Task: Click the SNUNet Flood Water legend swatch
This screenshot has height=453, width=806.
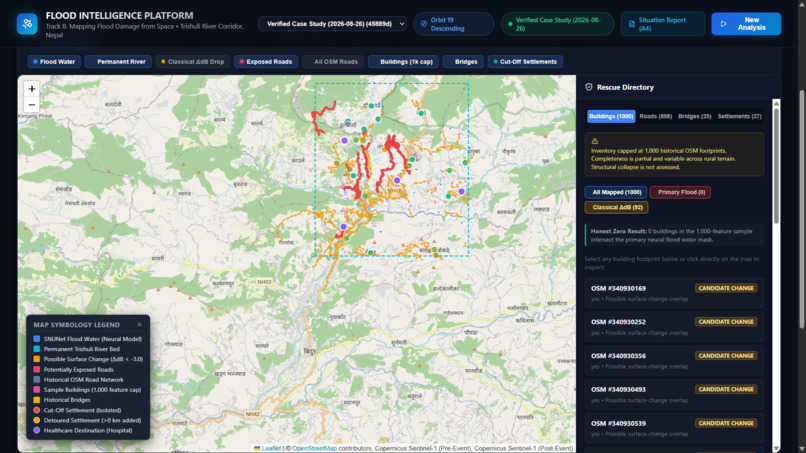Action: coord(37,339)
